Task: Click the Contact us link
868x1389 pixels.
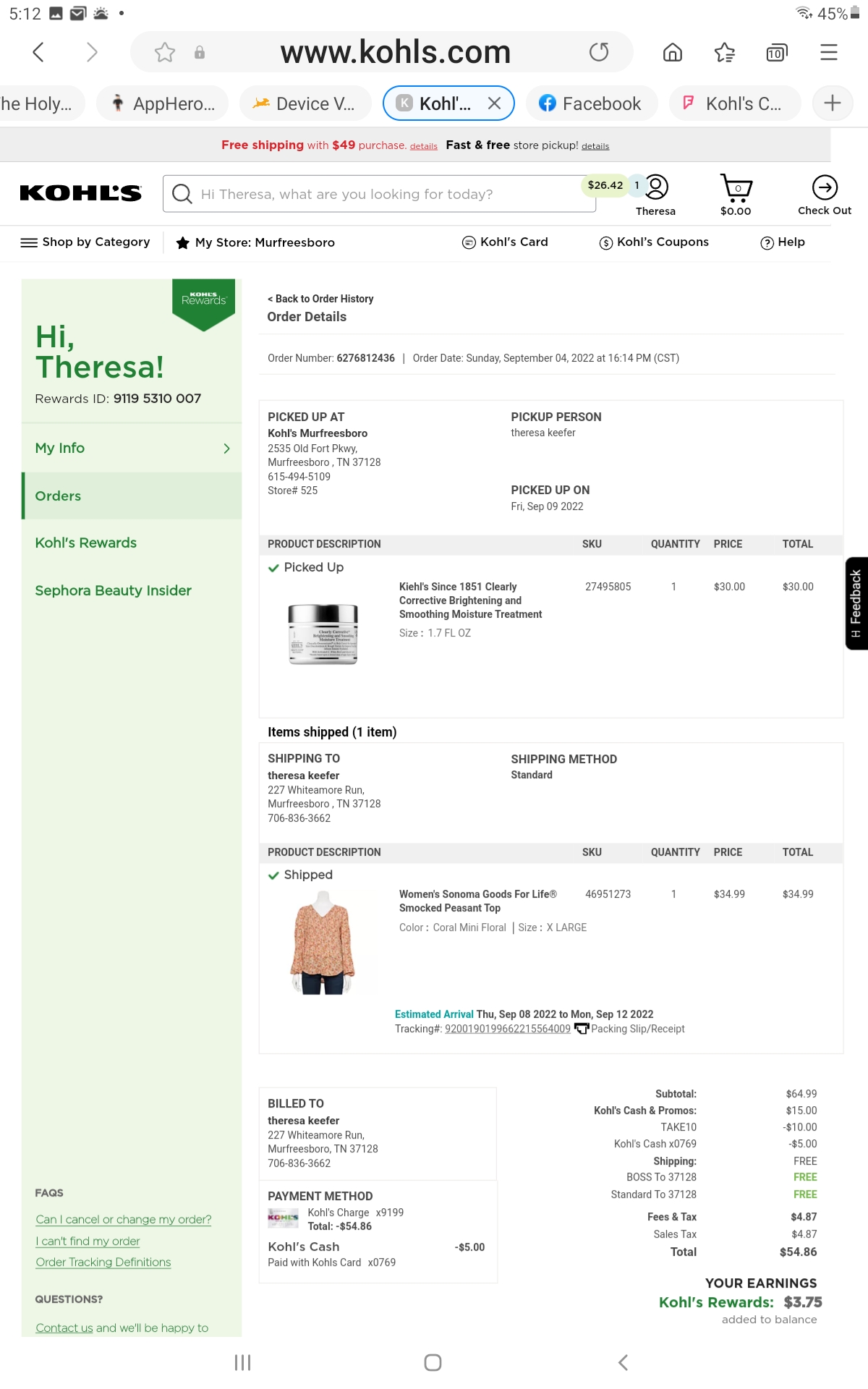Action: click(64, 1328)
